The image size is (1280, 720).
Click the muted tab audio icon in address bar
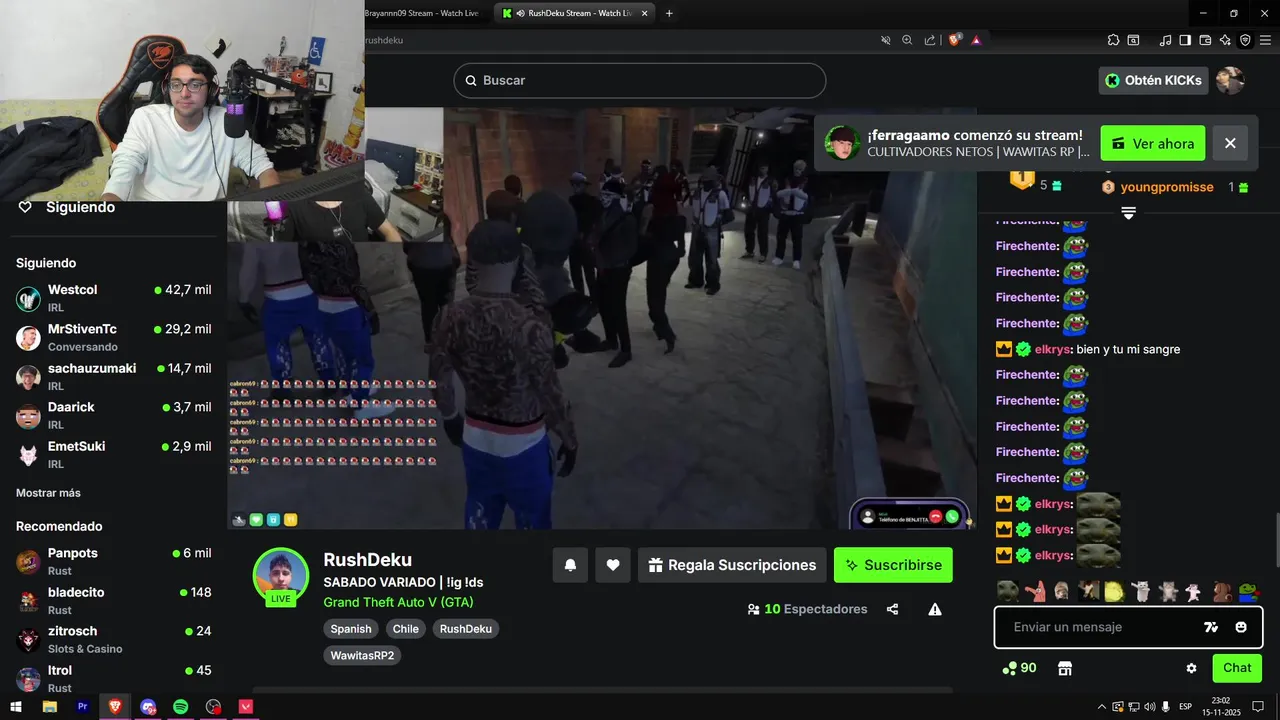886,40
